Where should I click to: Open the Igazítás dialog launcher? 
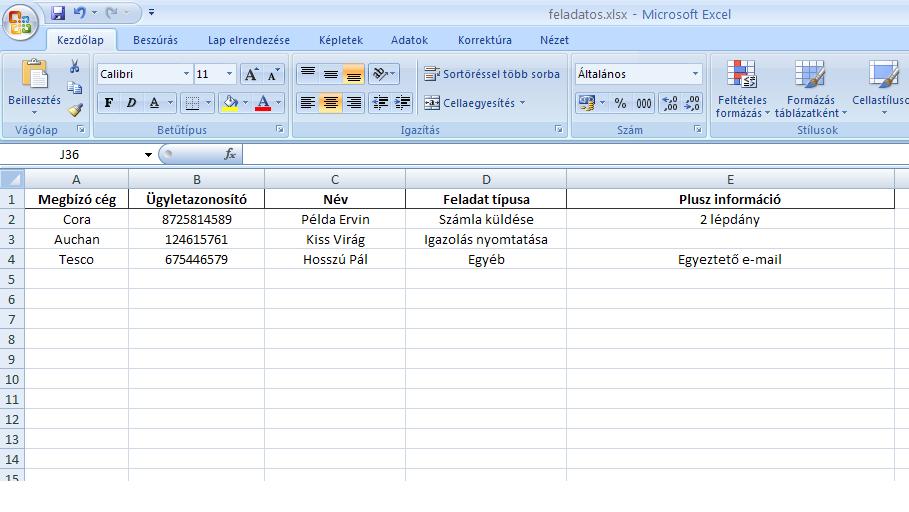click(x=559, y=129)
